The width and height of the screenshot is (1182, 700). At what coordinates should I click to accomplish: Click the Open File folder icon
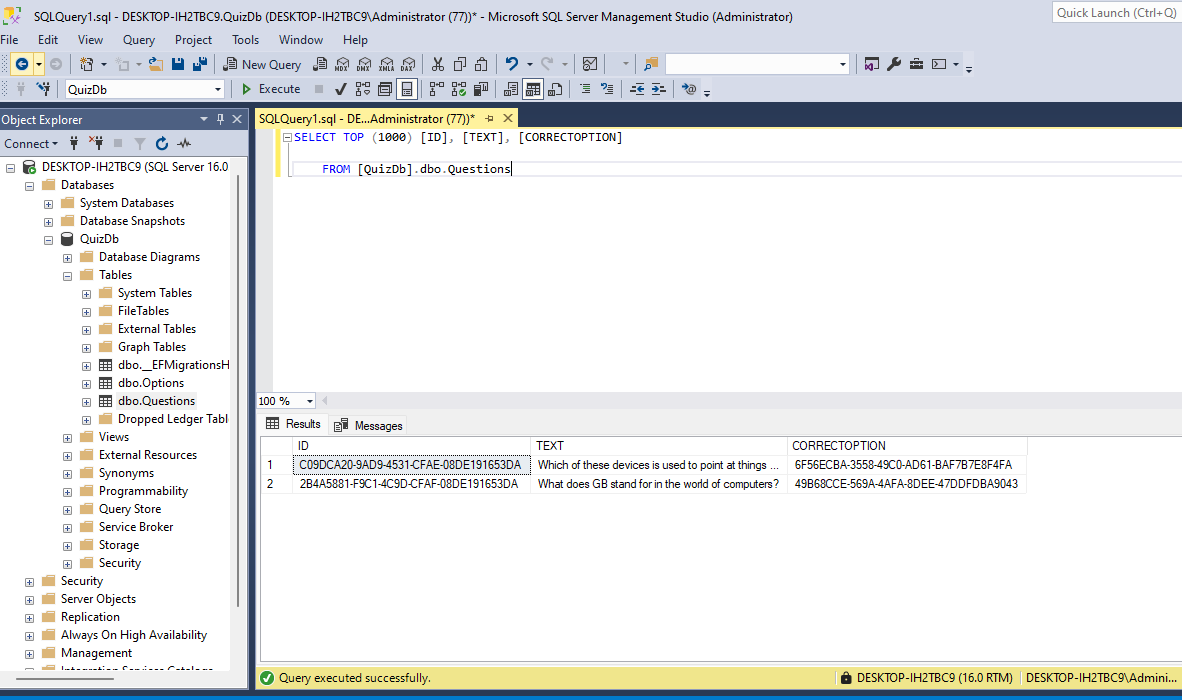pyautogui.click(x=155, y=64)
